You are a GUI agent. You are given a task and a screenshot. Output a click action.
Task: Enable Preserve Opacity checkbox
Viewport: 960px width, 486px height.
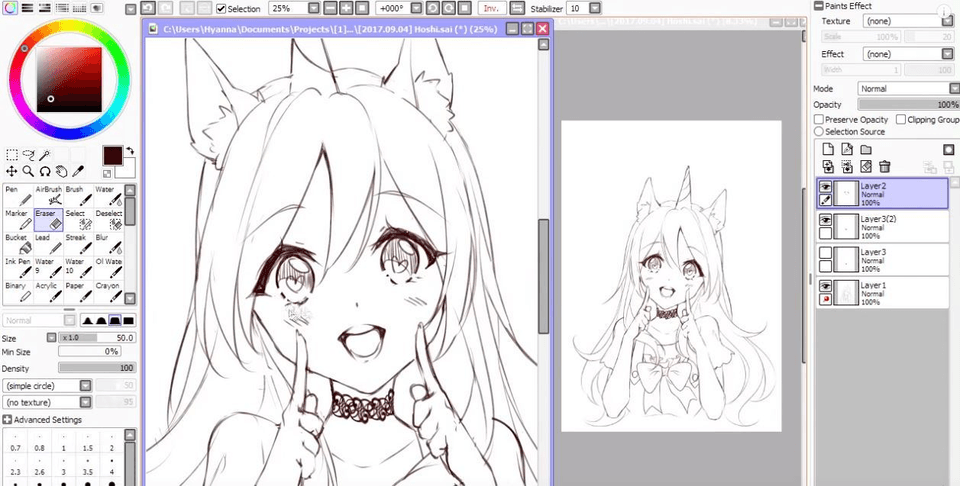click(x=819, y=119)
